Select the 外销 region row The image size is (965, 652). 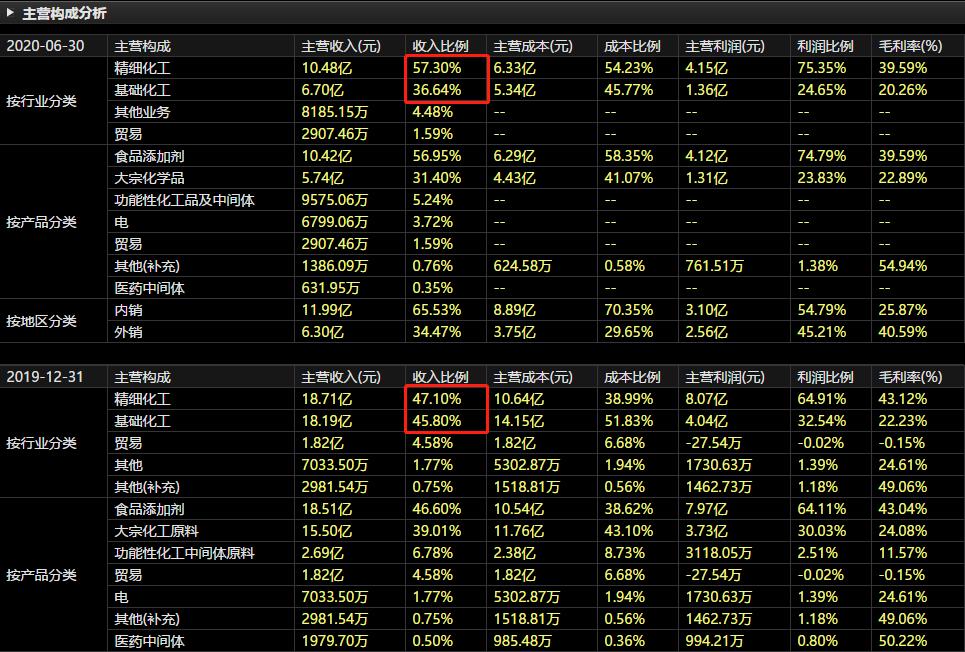click(x=535, y=332)
